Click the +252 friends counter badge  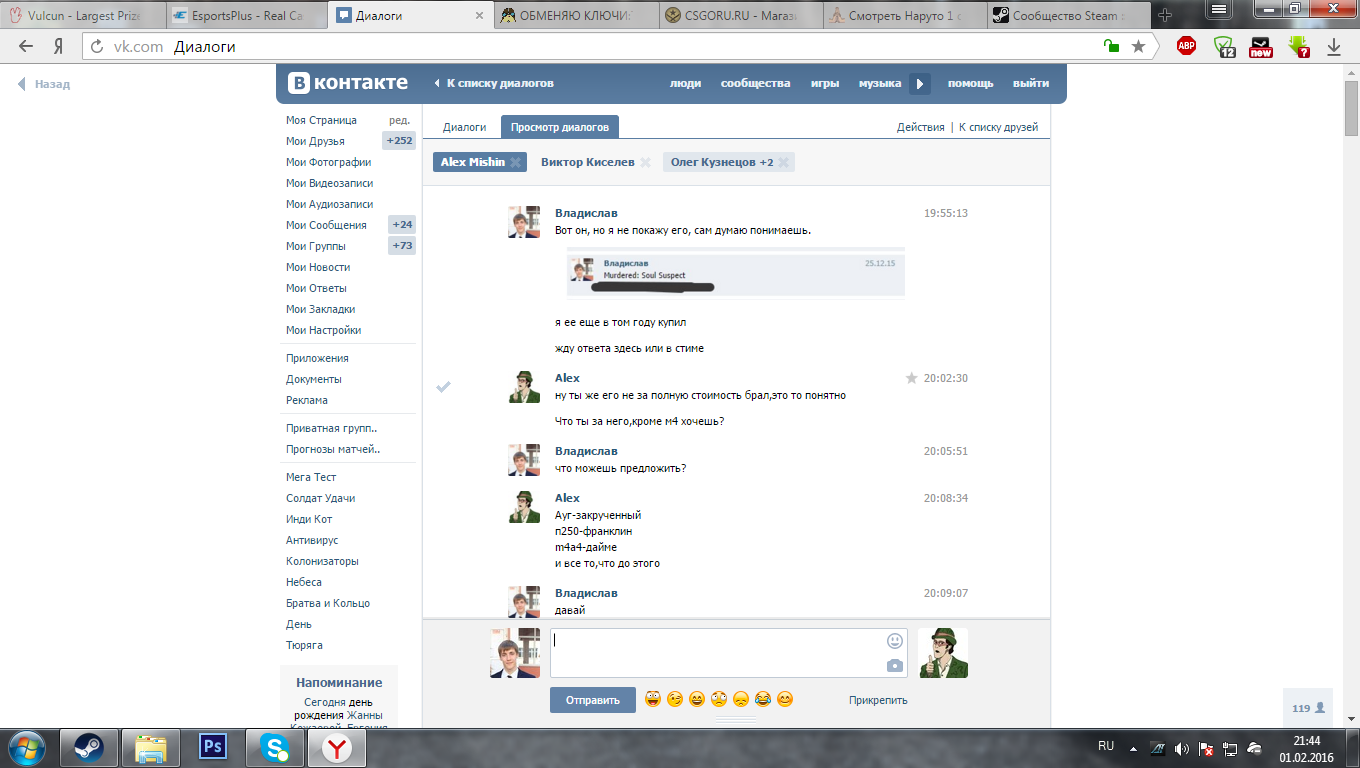tap(399, 141)
